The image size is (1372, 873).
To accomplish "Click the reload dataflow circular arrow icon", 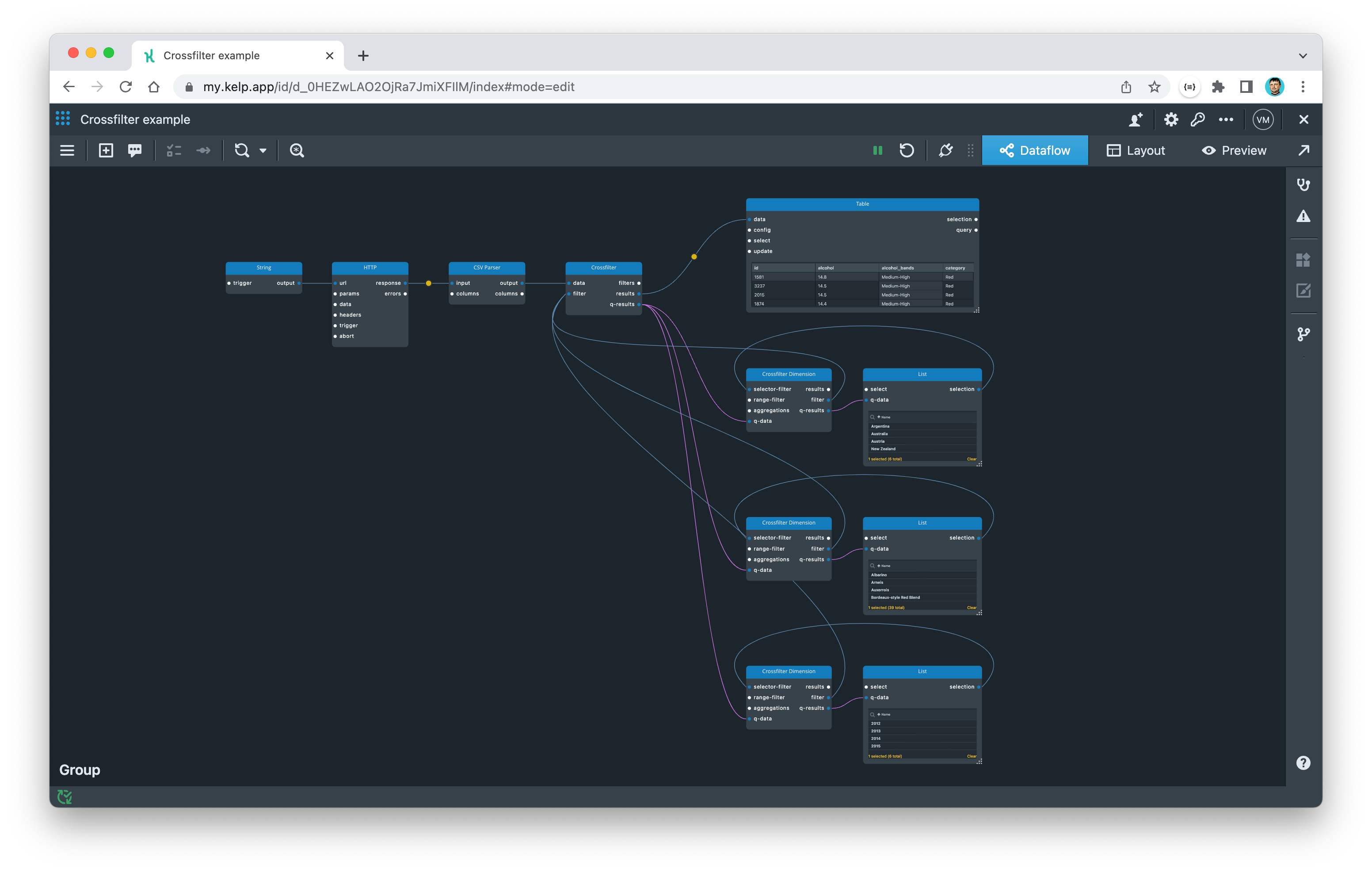I will point(907,150).
